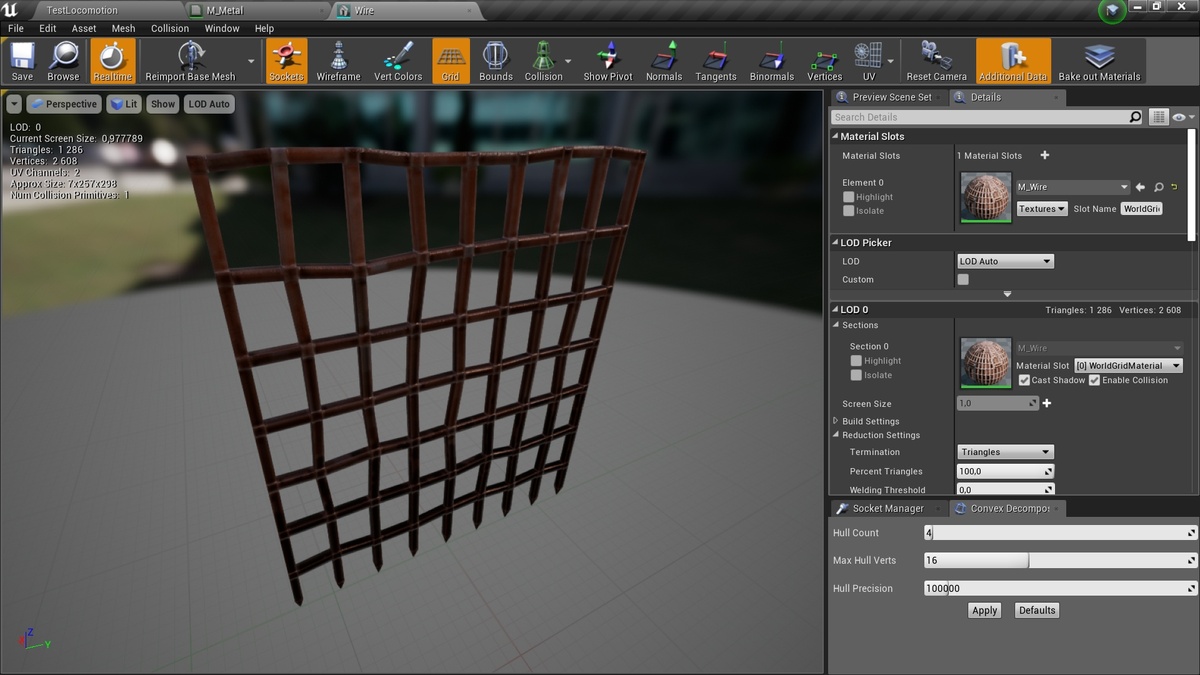Screen dimensions: 1200x675
Task: Toggle Realtime viewport rendering
Action: 112,61
